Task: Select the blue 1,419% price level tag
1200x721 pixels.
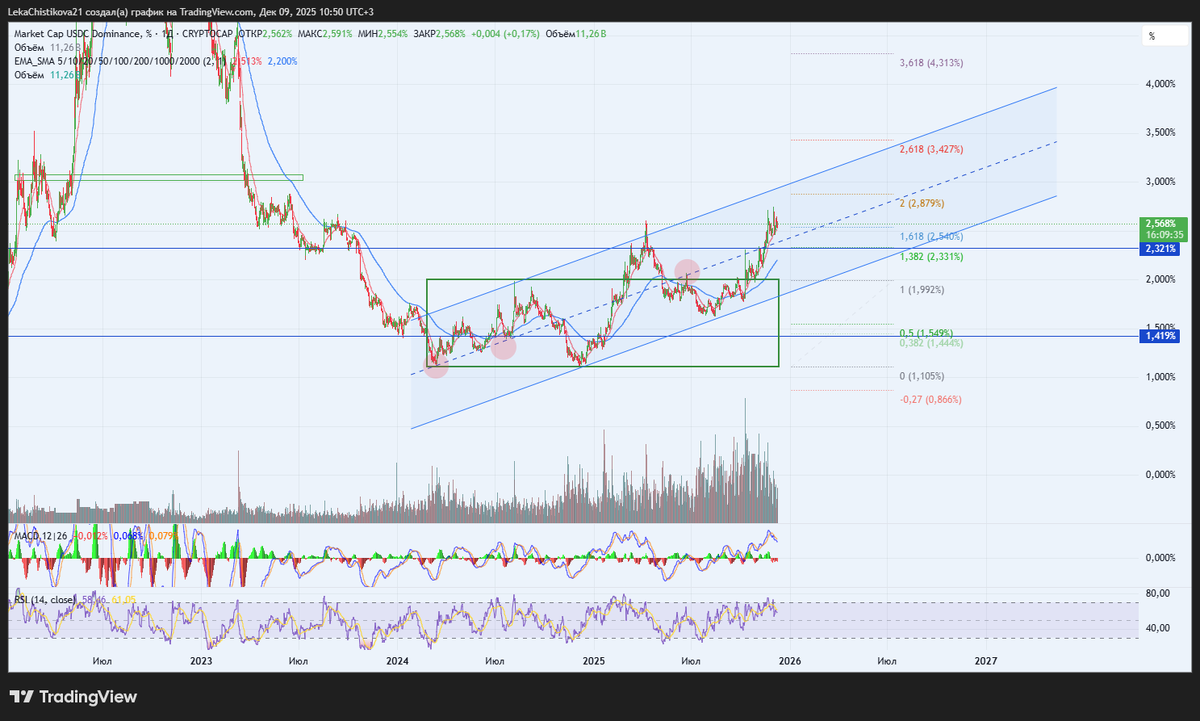Action: (x=1158, y=338)
